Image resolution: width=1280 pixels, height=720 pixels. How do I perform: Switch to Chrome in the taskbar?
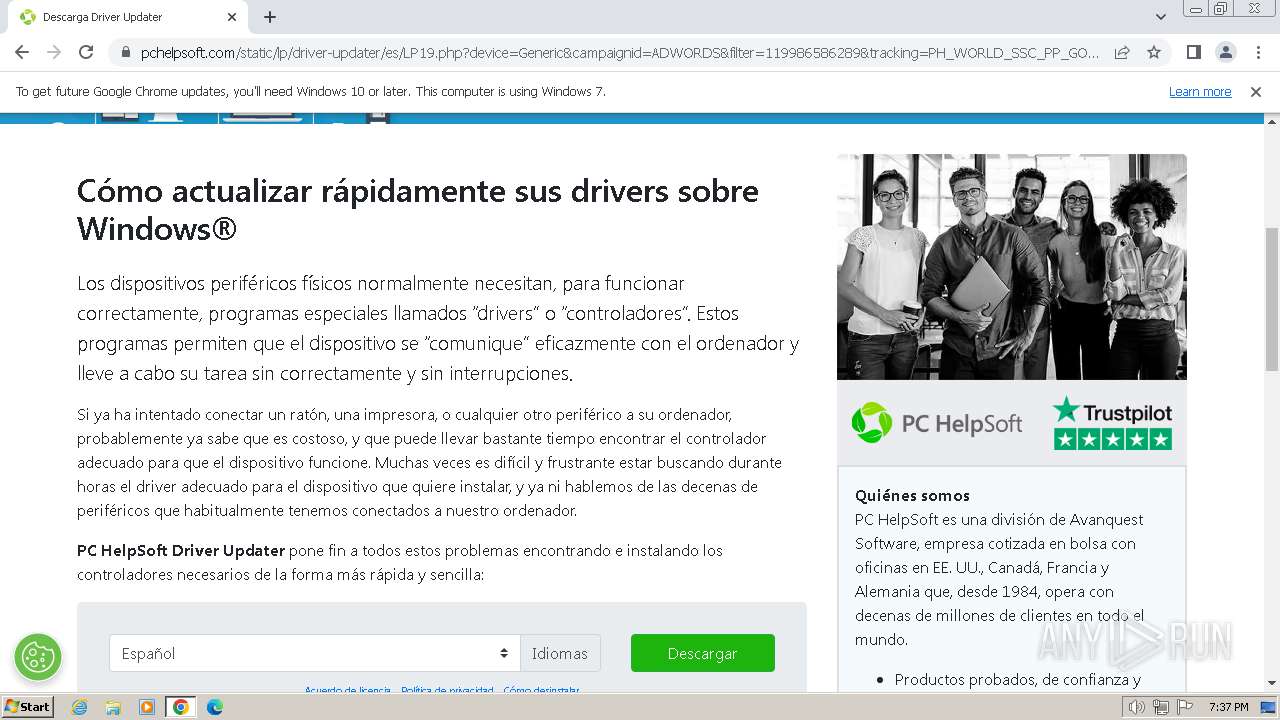point(181,707)
